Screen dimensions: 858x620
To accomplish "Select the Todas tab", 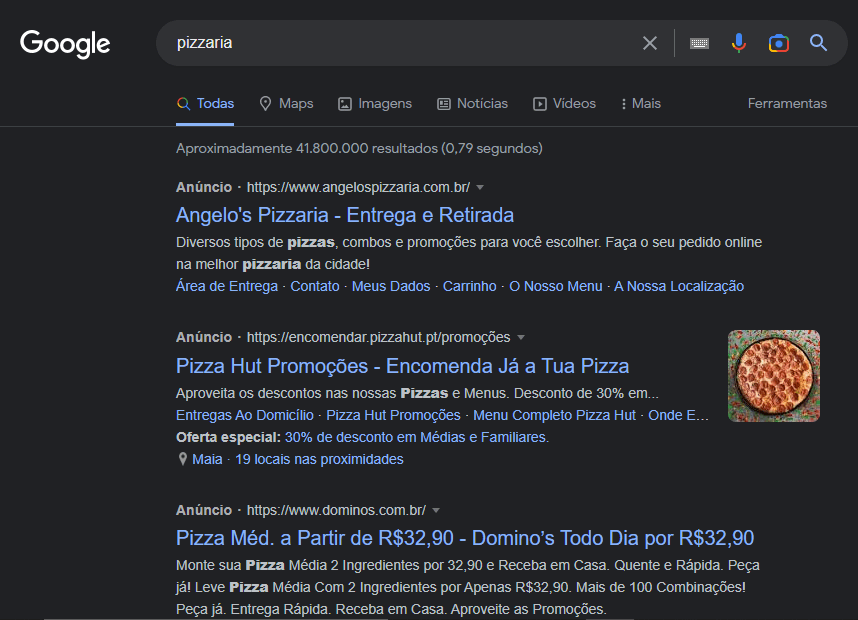I will (x=205, y=103).
